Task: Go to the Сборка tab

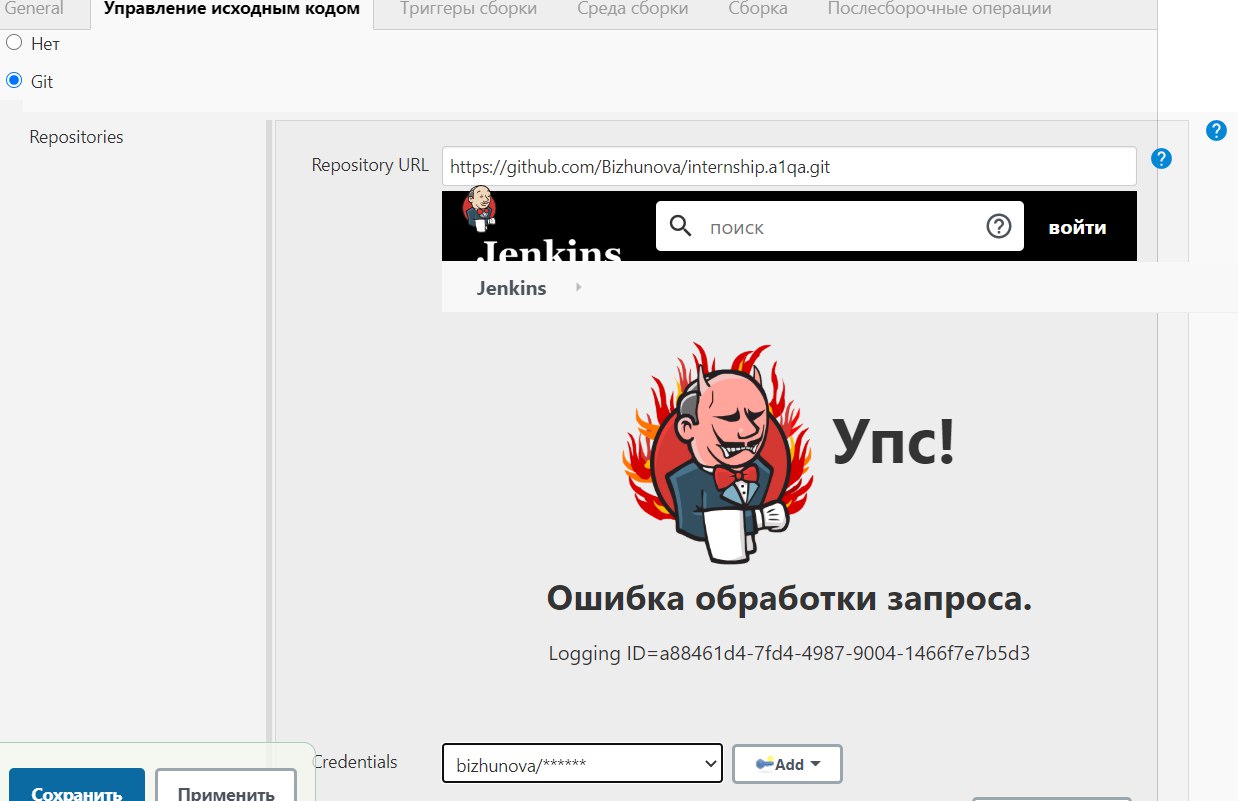Action: [x=758, y=9]
